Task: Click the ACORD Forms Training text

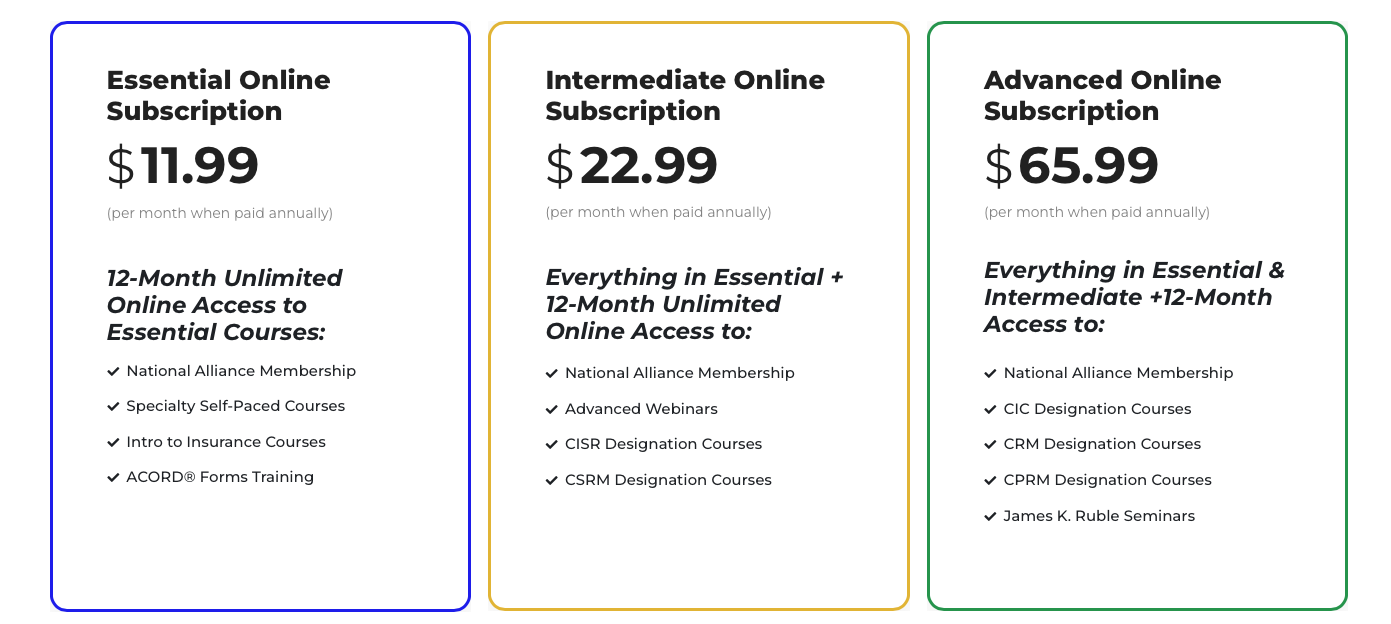Action: coord(220,477)
